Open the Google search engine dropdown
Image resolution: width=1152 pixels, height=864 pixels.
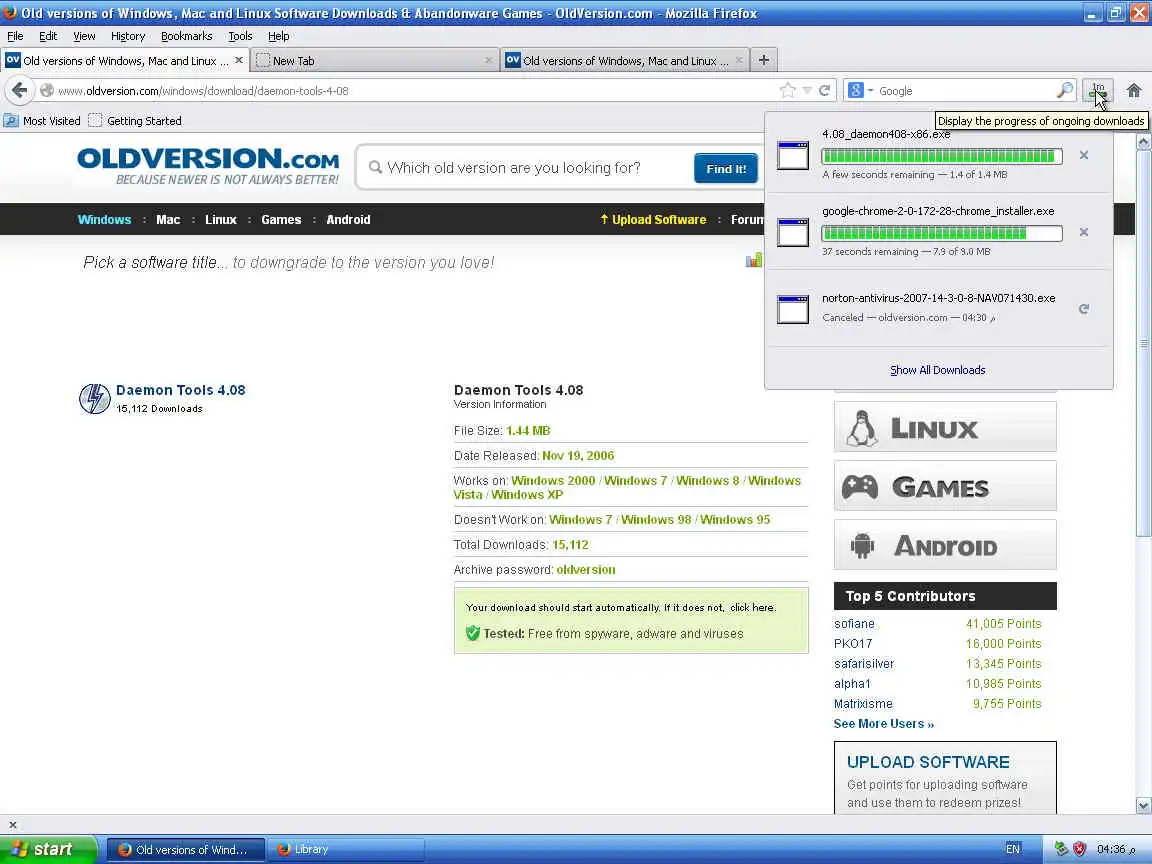pos(860,90)
